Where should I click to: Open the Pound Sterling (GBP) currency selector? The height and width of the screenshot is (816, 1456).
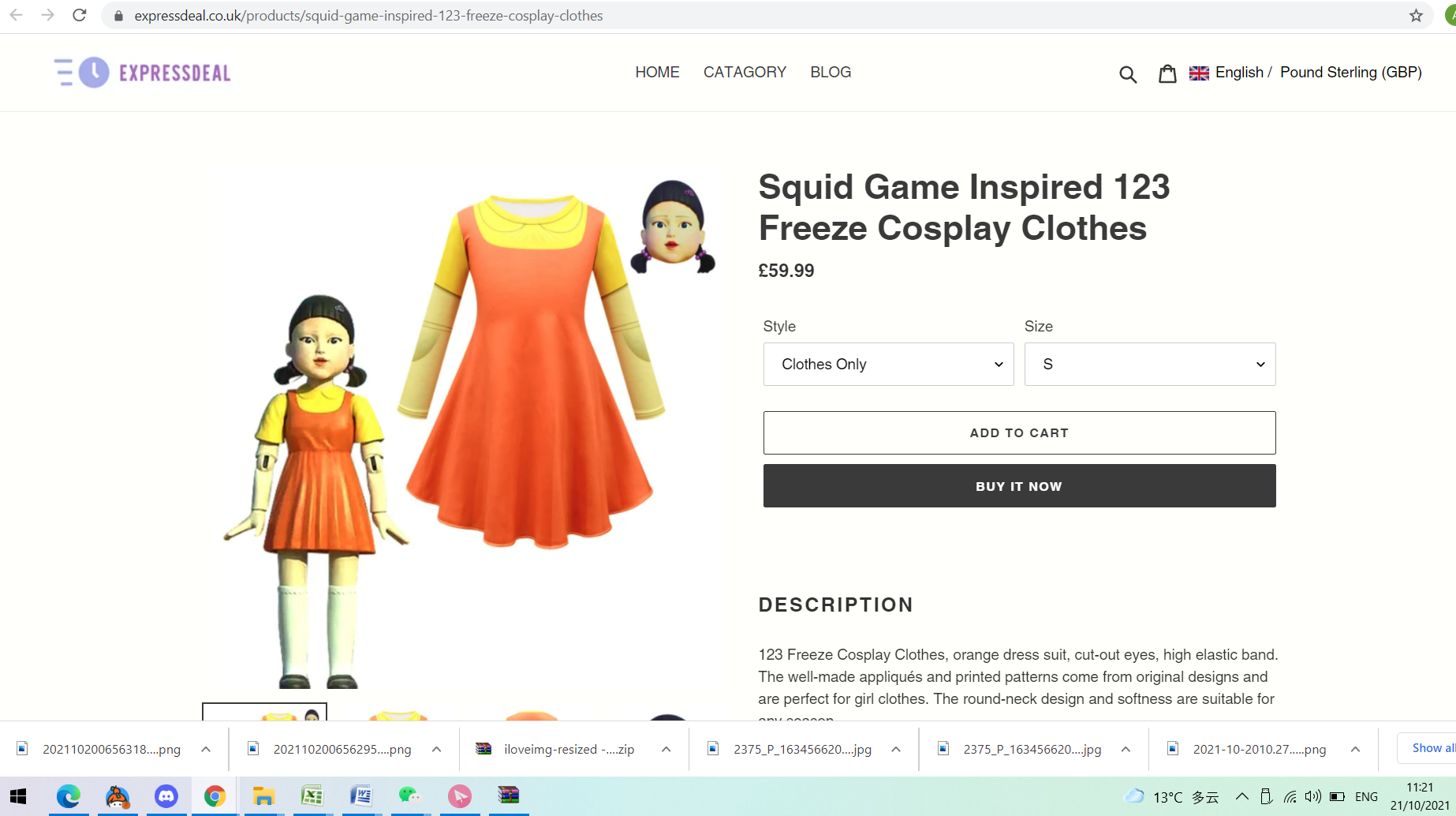1350,72
